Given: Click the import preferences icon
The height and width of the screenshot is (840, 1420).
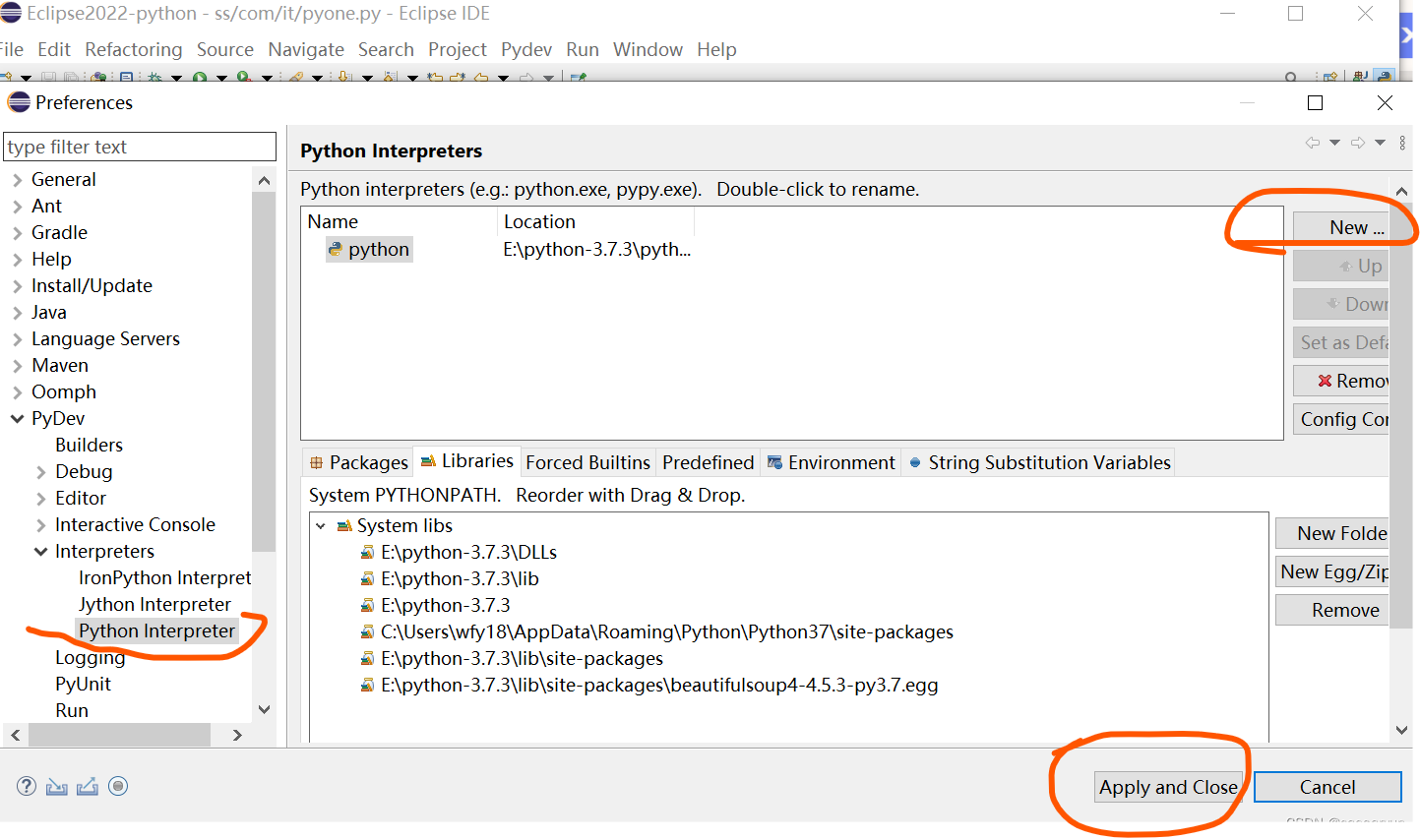Looking at the screenshot, I should [x=57, y=786].
